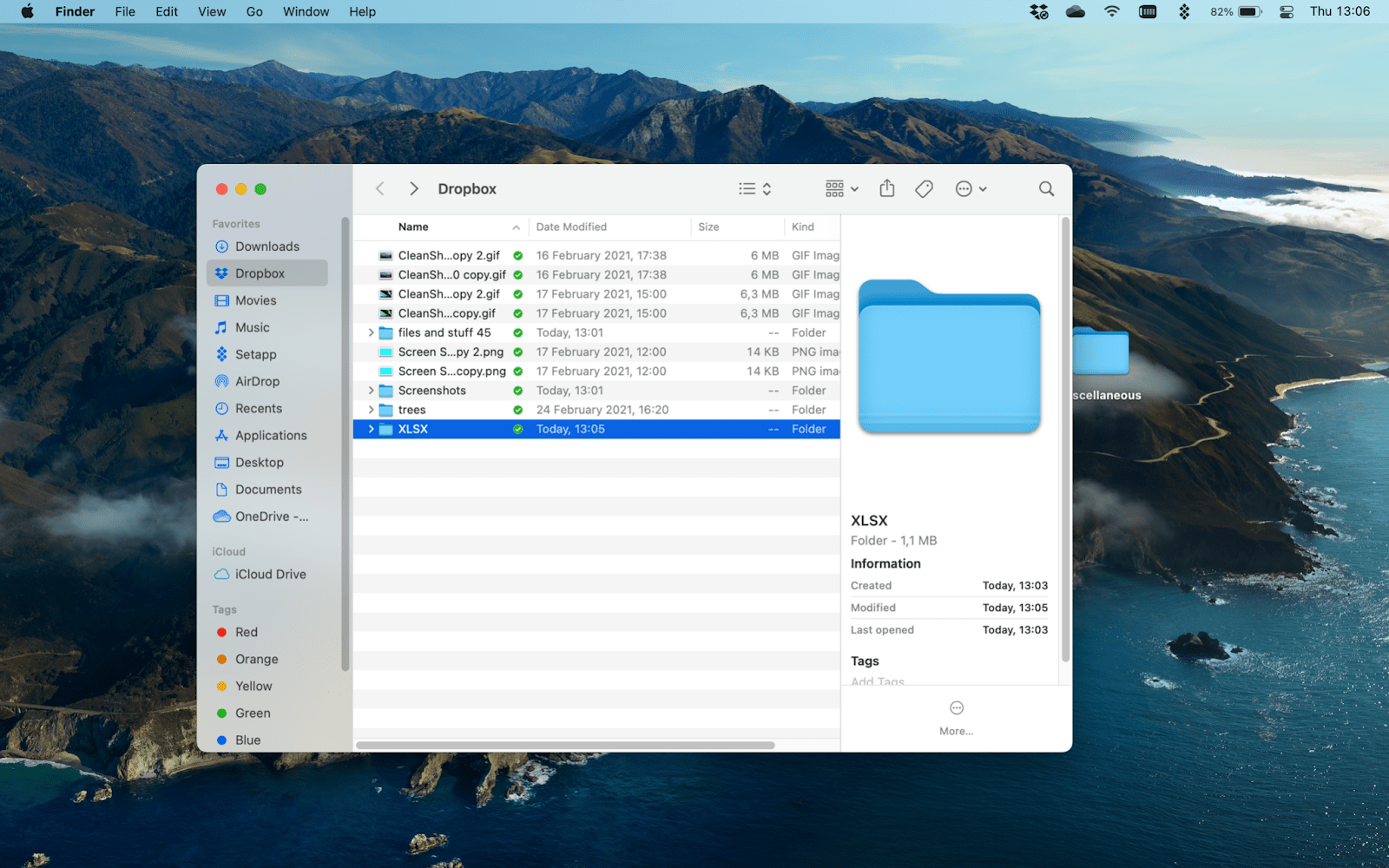Expand the trees folder disclosure triangle
Screen dimensions: 1389x868
point(372,410)
